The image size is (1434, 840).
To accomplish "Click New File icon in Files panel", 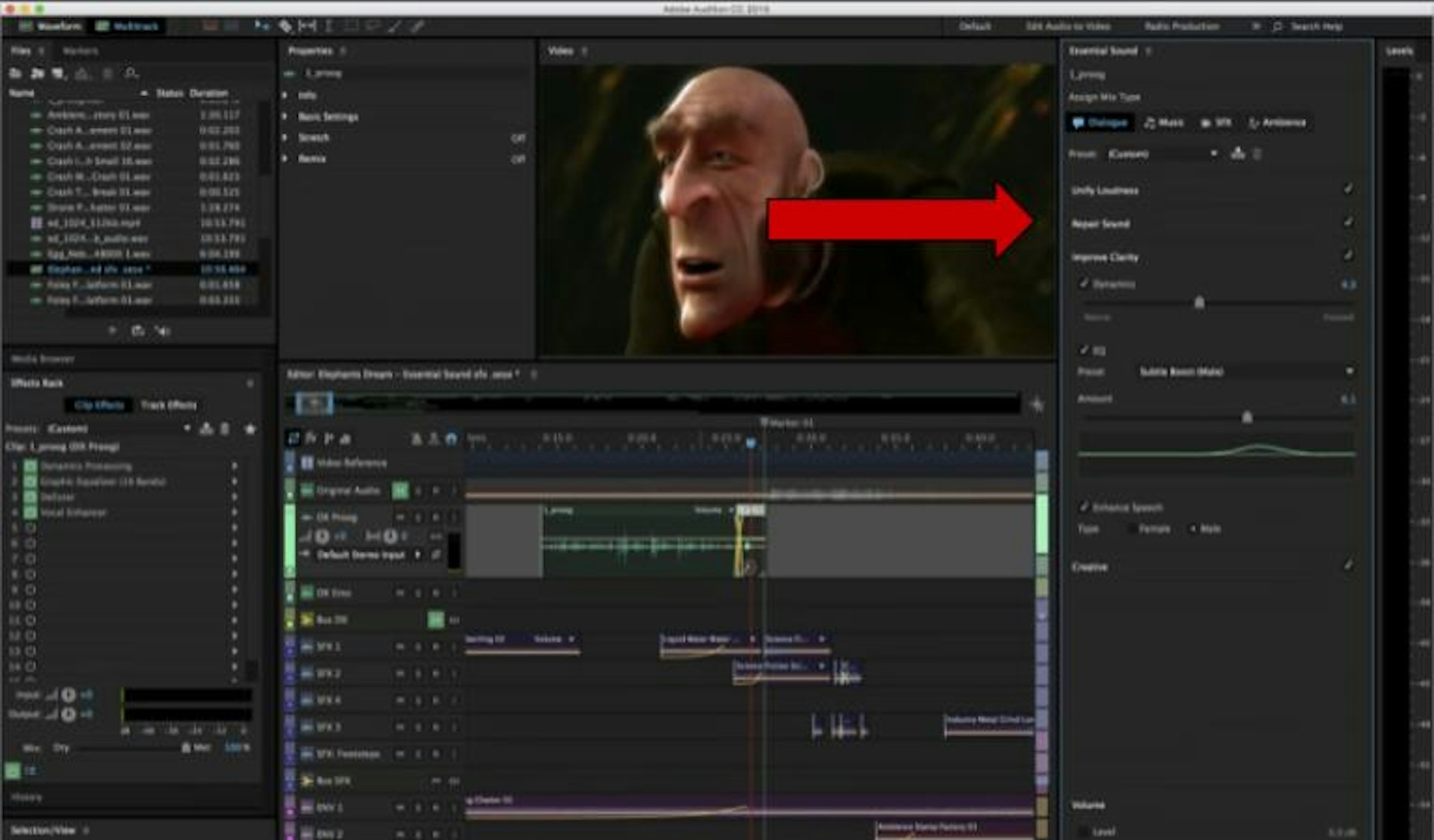I will pyautogui.click(x=59, y=73).
